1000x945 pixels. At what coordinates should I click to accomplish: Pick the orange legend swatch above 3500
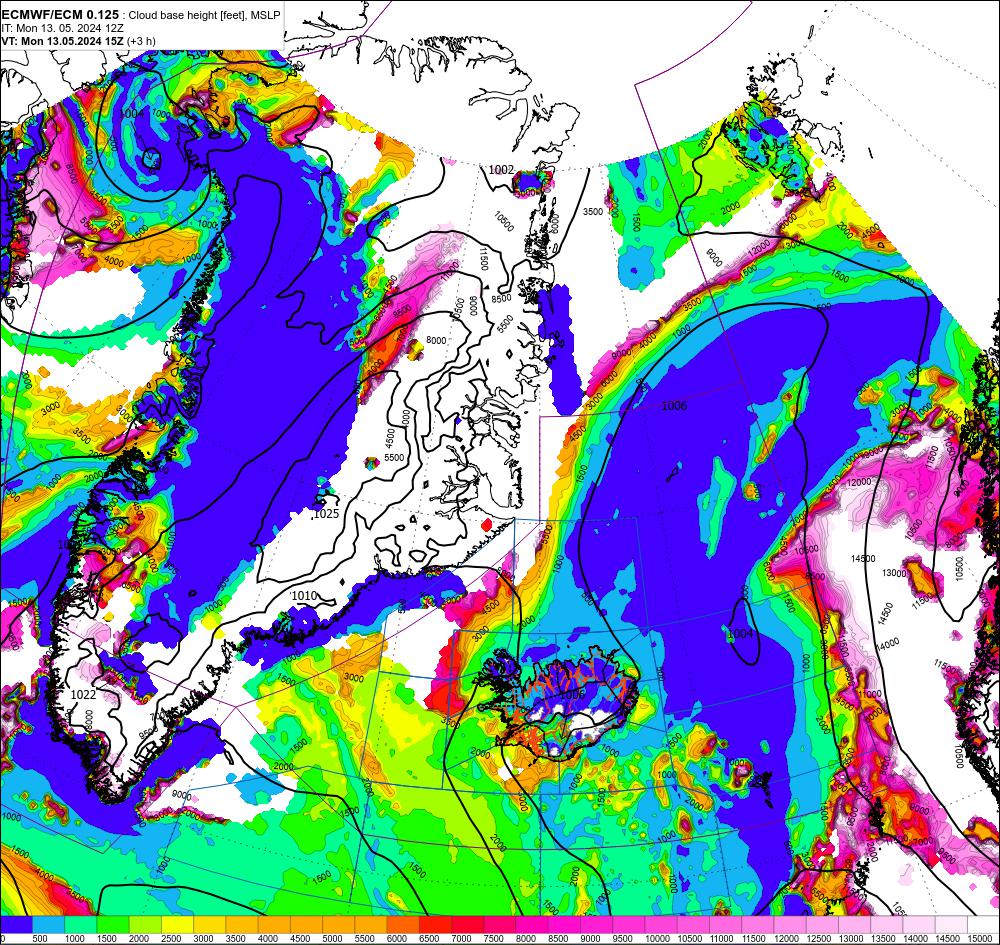(x=242, y=925)
